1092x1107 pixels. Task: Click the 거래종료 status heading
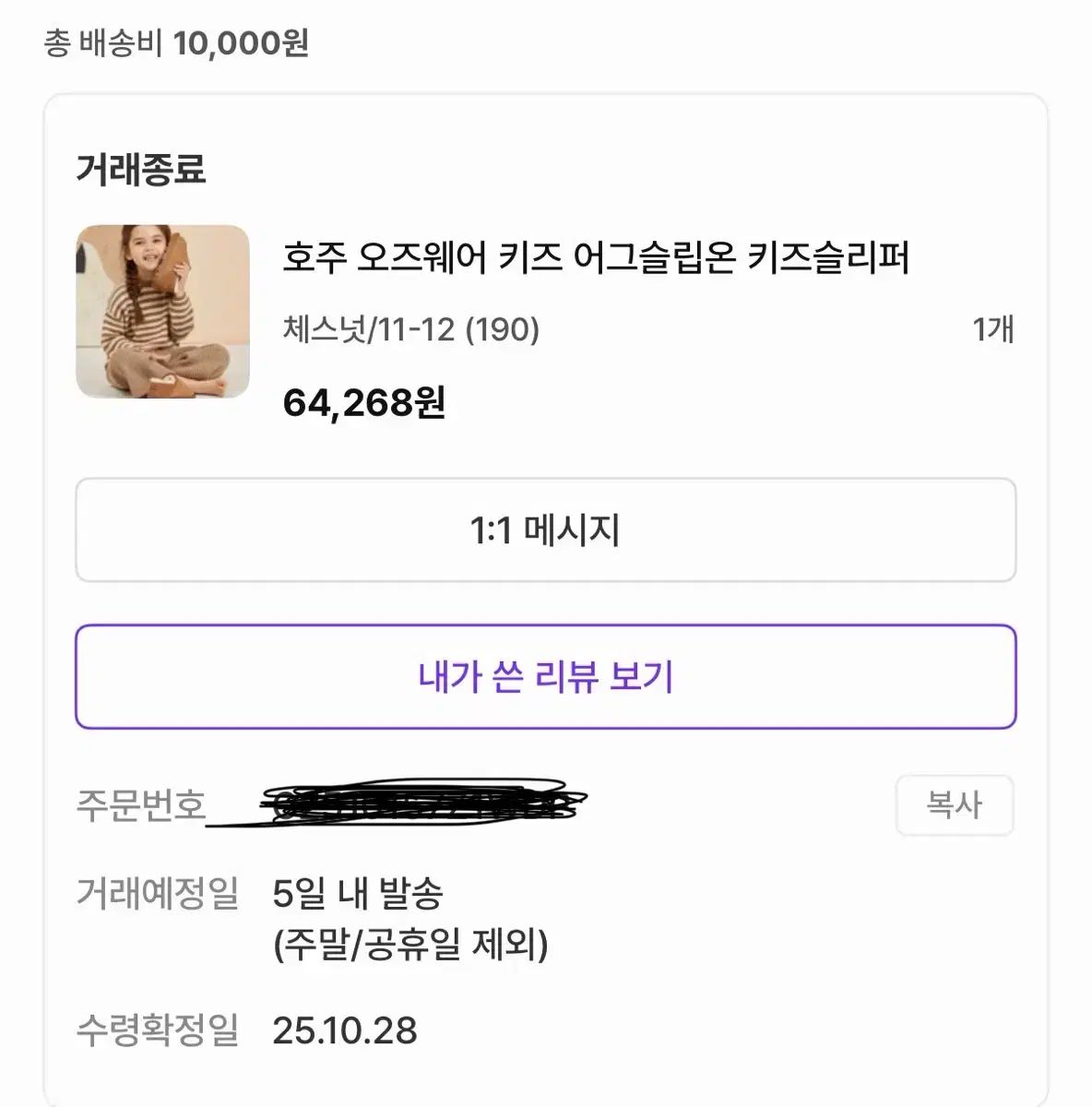point(140,170)
